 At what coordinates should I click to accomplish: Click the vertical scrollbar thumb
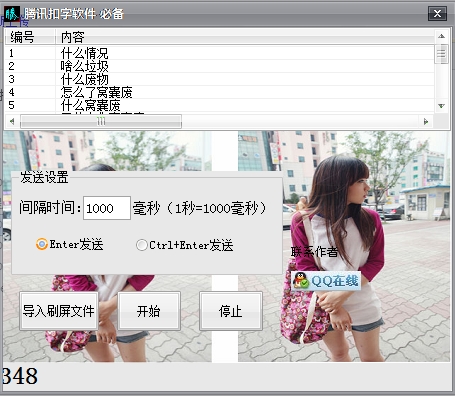point(441,53)
